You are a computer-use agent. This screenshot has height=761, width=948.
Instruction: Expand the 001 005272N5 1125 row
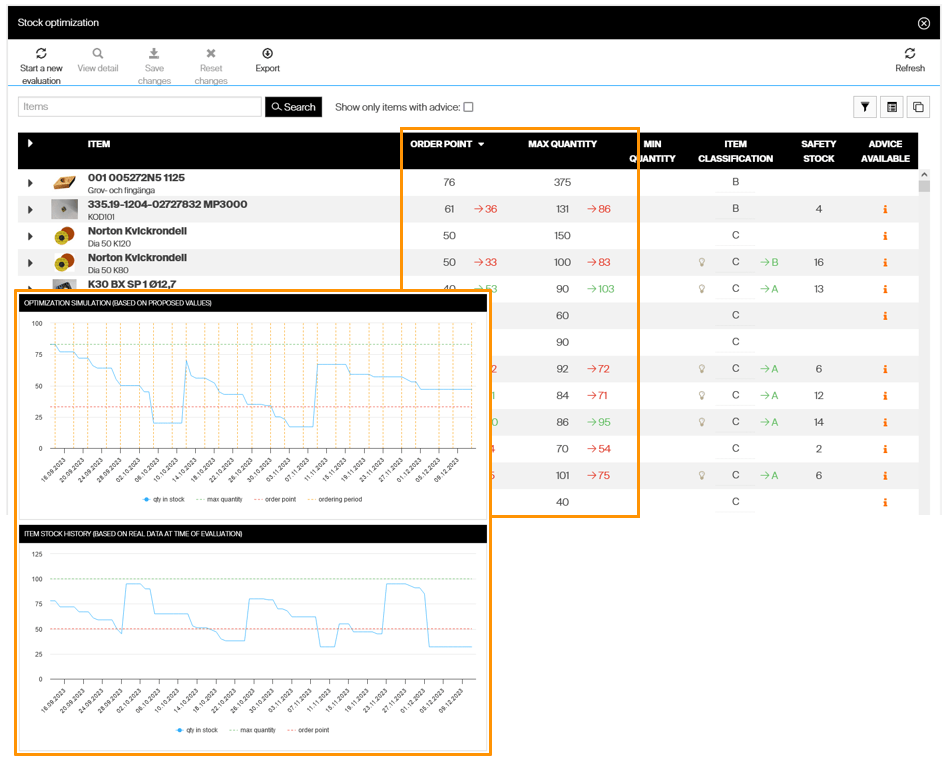coord(30,183)
